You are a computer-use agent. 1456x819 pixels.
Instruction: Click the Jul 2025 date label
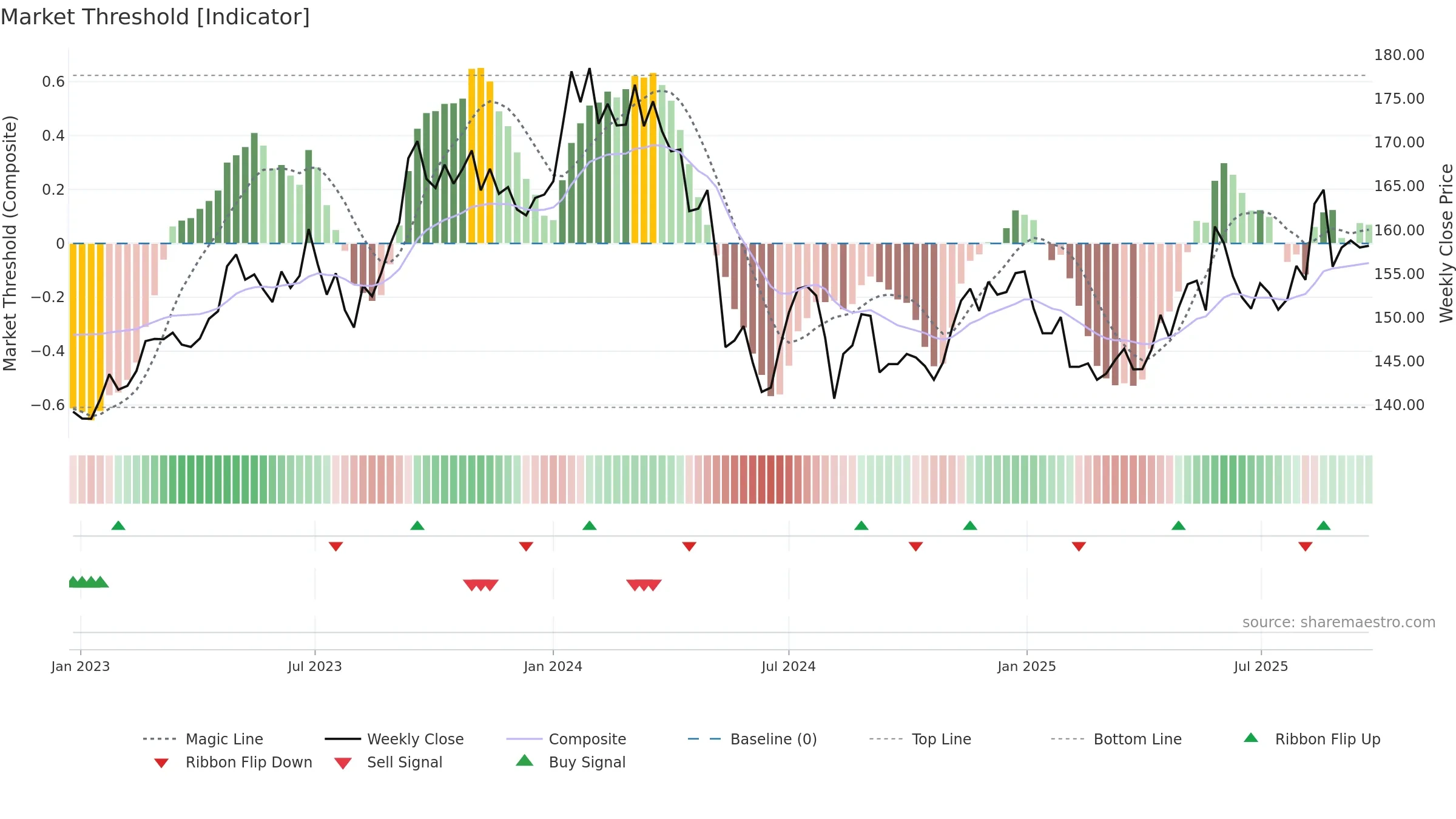tap(1261, 667)
